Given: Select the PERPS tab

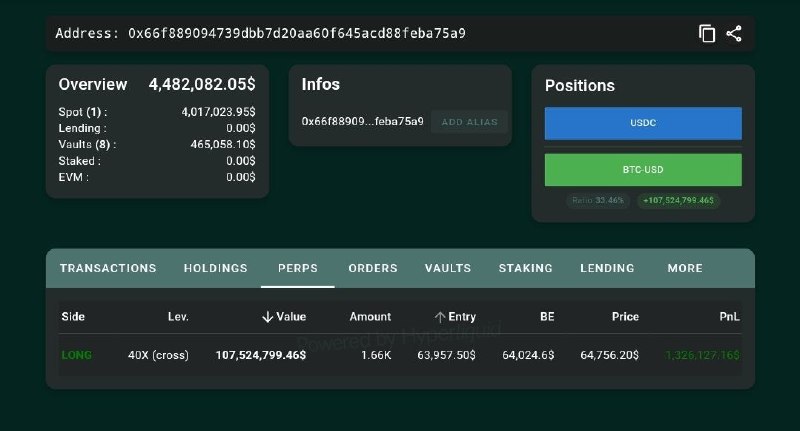Looking at the screenshot, I should pyautogui.click(x=297, y=268).
